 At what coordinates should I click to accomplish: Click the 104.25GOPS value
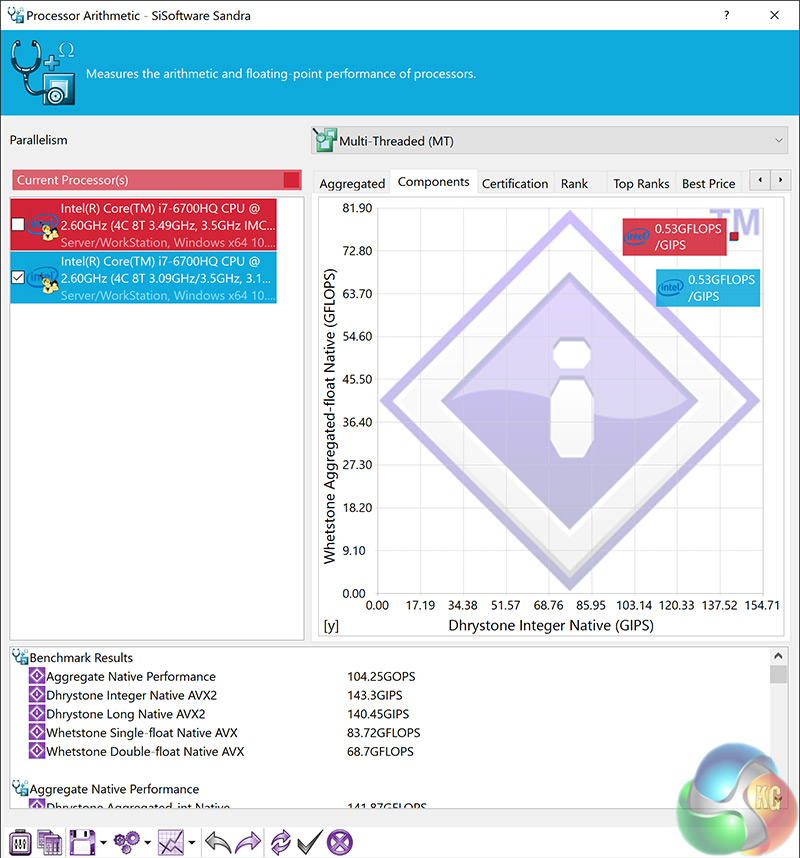[x=381, y=676]
